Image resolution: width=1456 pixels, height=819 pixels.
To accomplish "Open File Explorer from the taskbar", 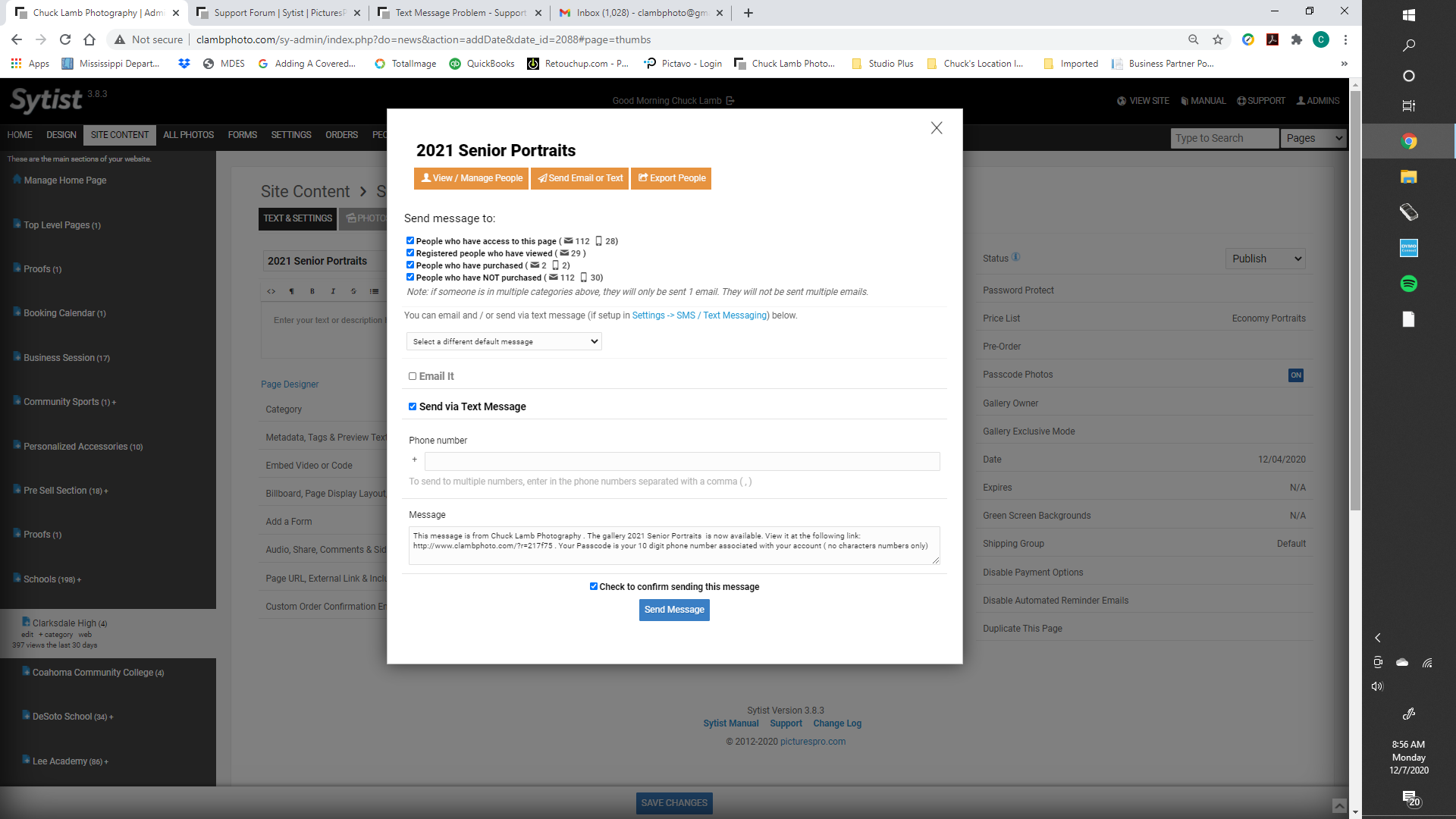I will (1409, 177).
